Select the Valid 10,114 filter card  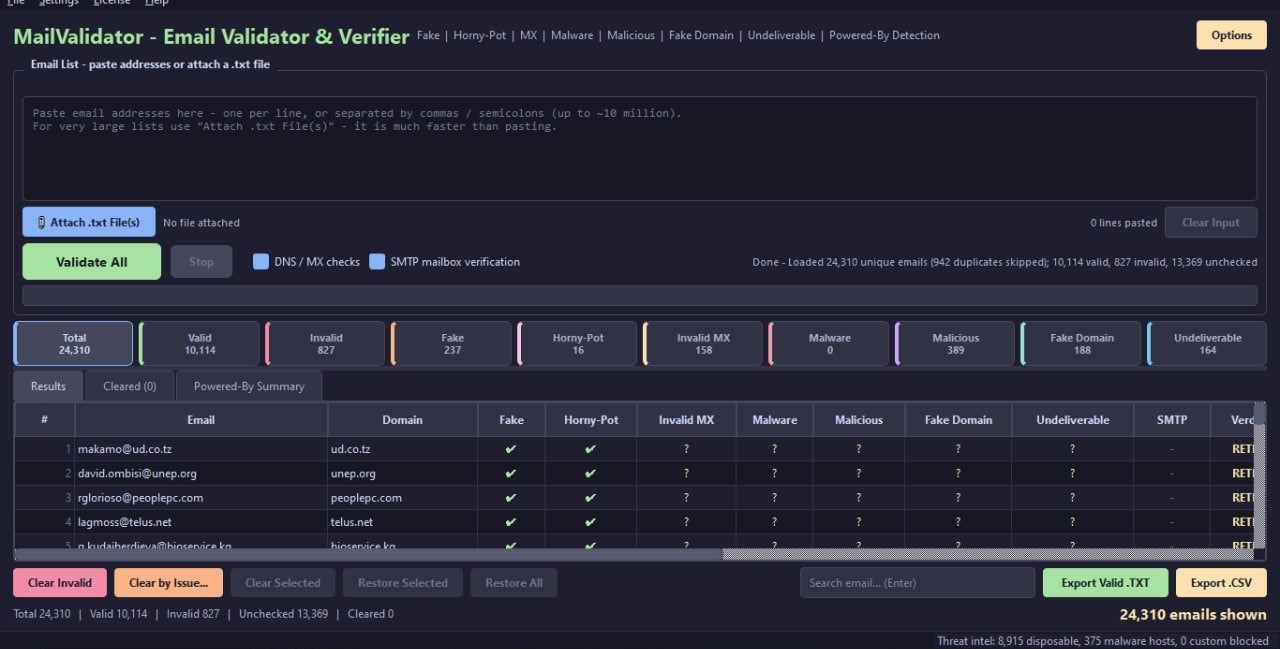click(199, 344)
